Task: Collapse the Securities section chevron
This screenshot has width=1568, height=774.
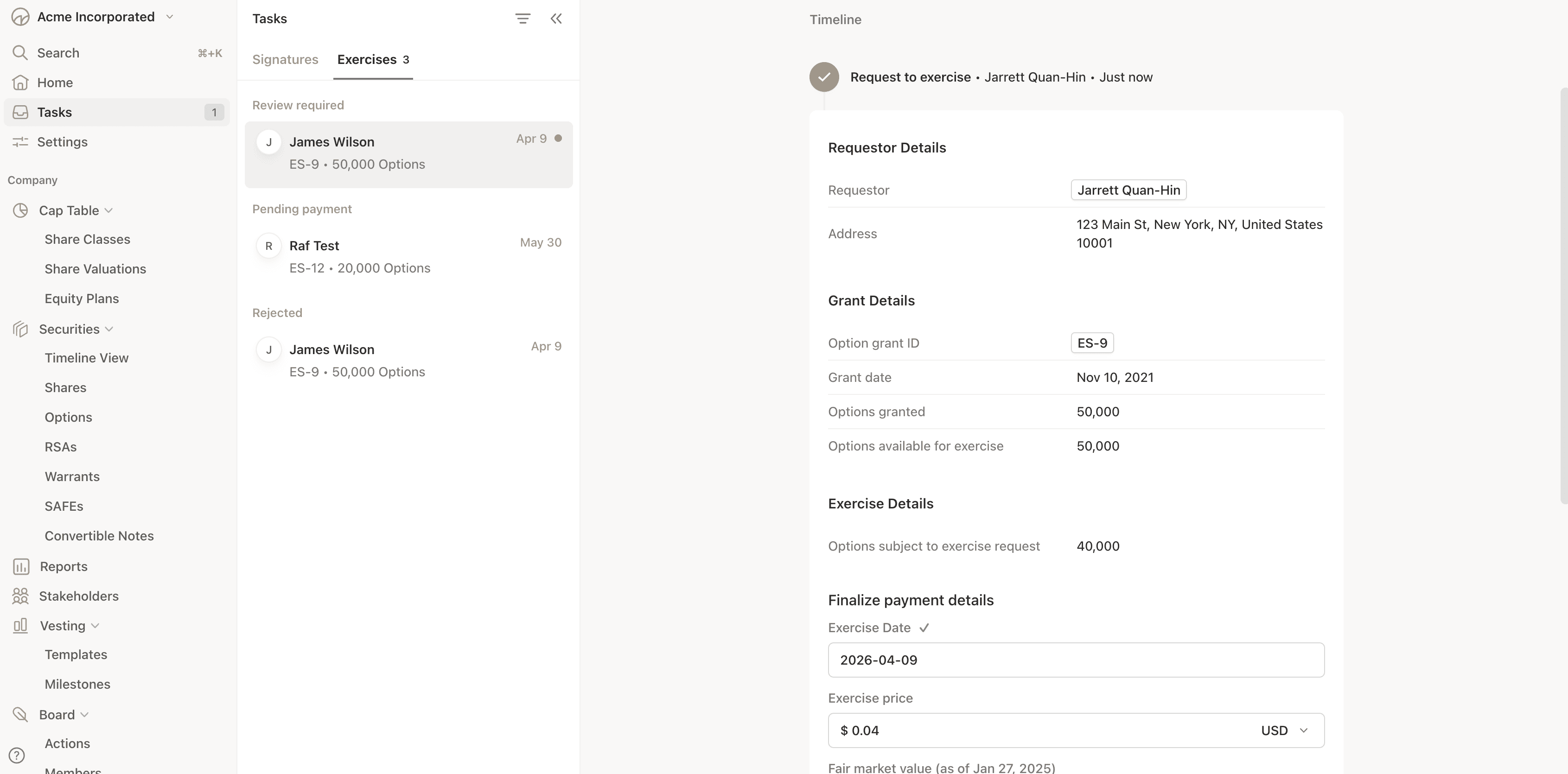Action: coord(109,329)
